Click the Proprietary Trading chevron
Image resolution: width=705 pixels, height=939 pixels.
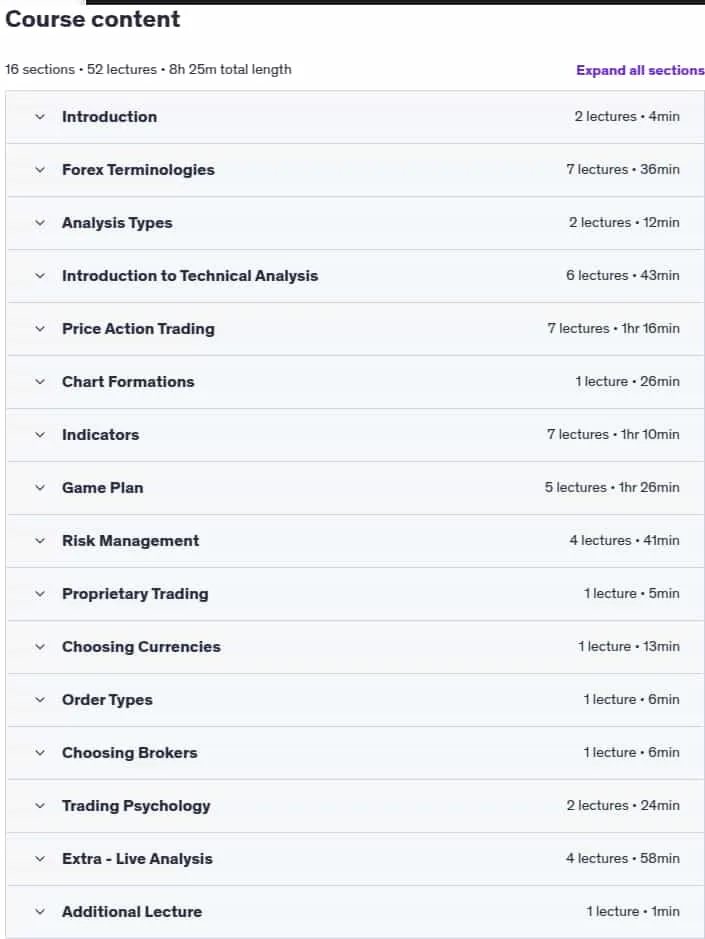40,594
